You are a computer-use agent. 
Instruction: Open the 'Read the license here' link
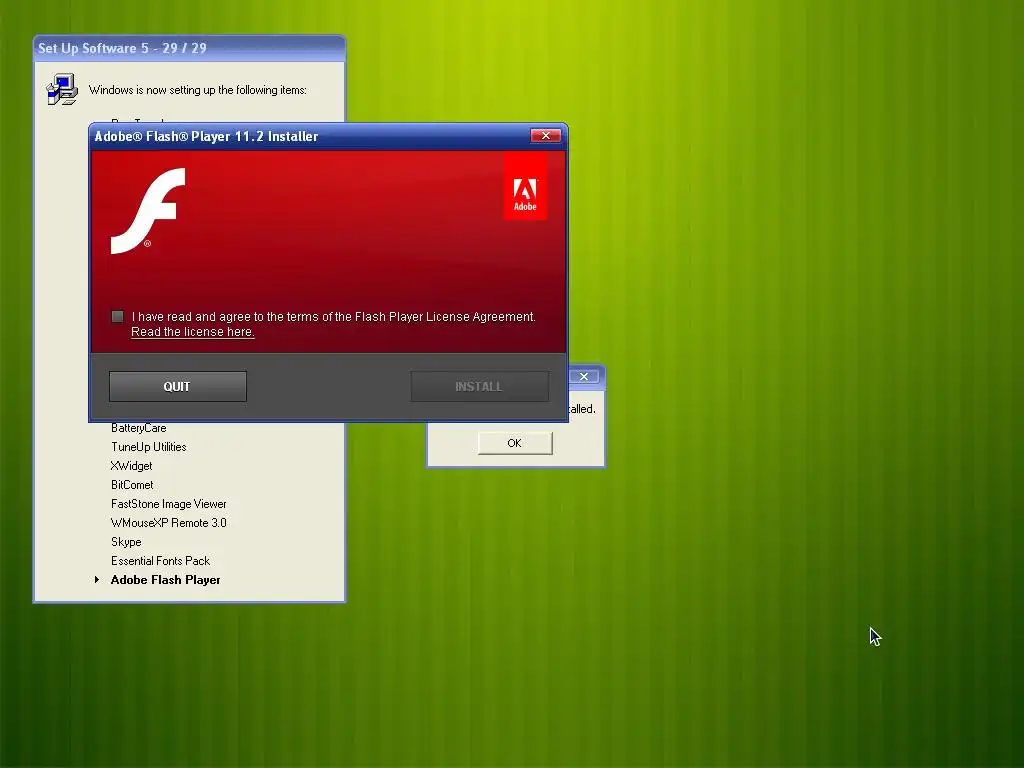(193, 332)
